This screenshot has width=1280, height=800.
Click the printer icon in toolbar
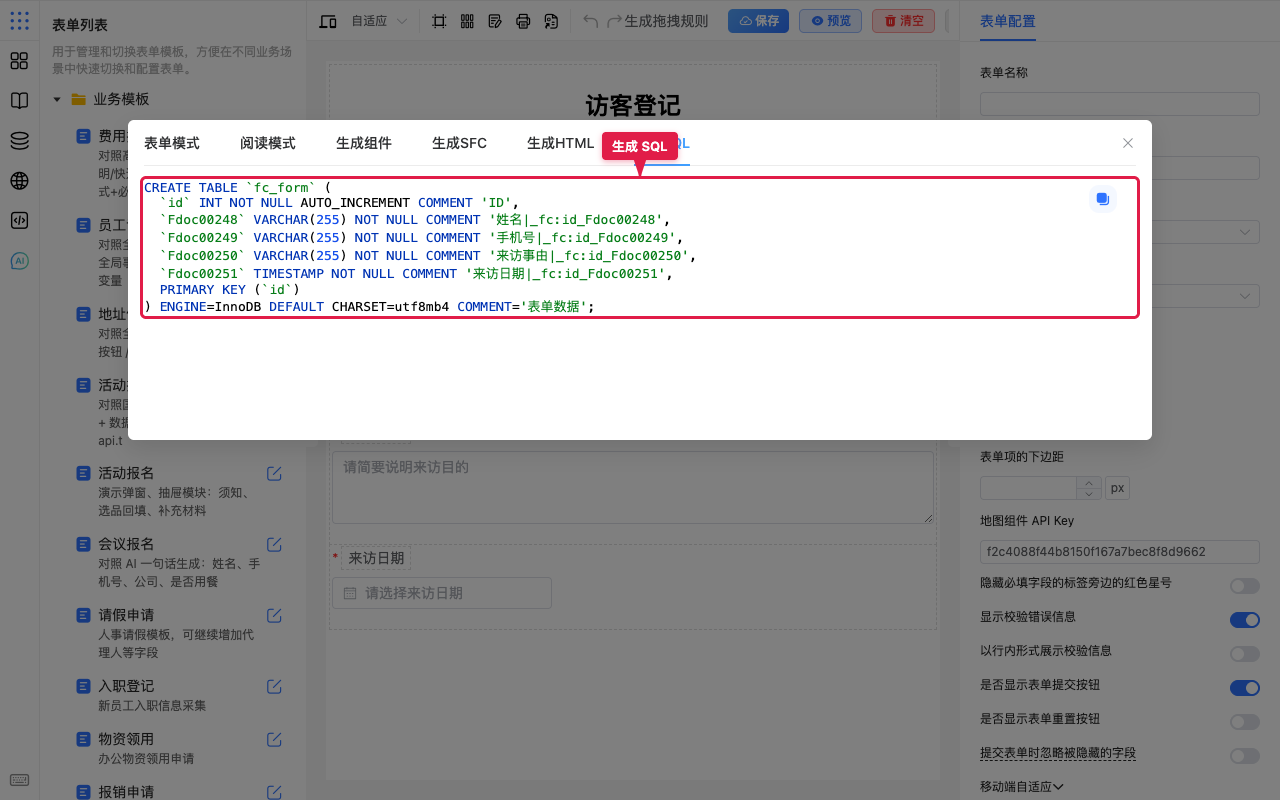(x=523, y=21)
